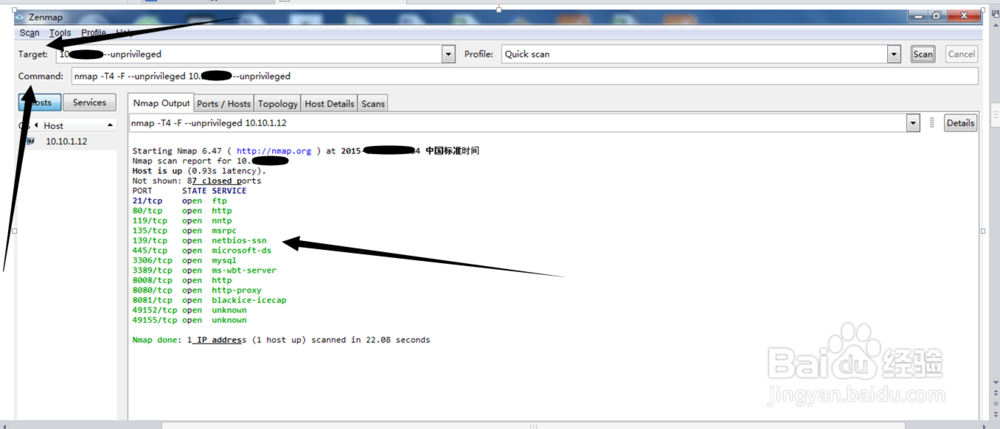Switch to Services view button

click(x=89, y=102)
